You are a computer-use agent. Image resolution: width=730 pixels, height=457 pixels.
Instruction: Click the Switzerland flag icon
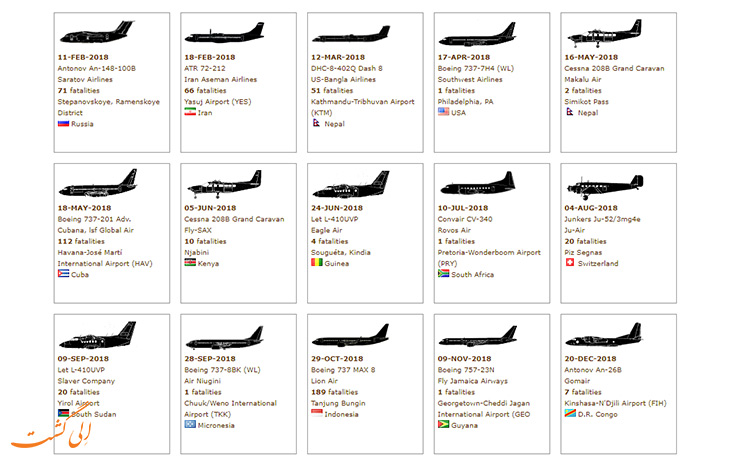pos(570,262)
